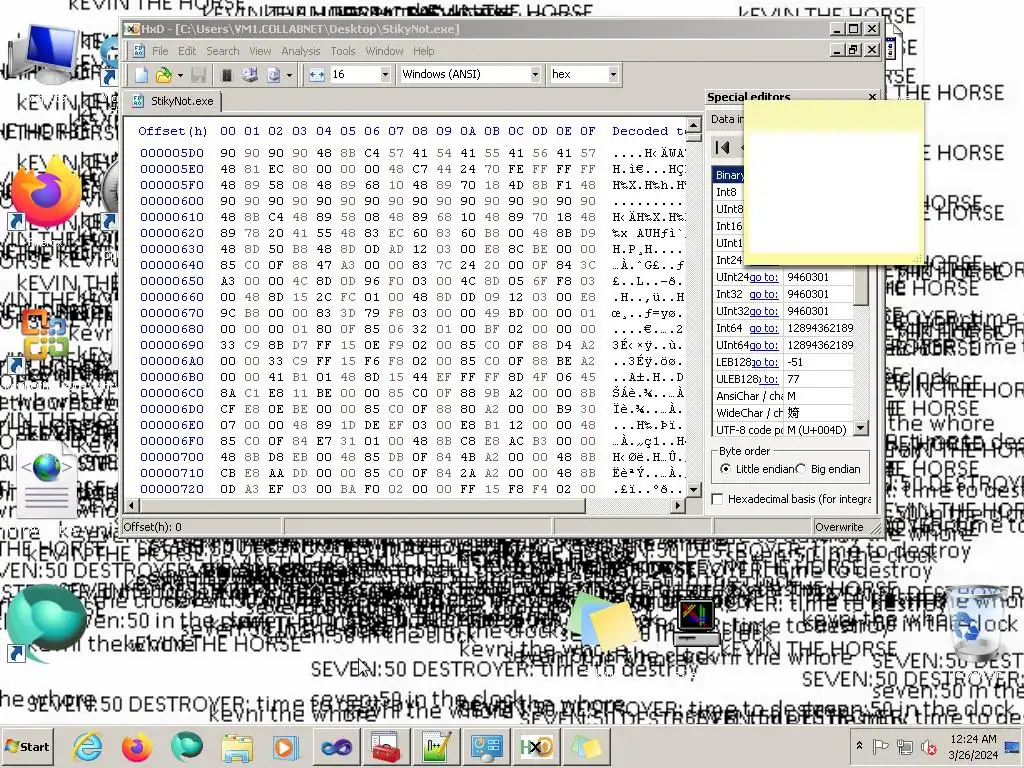Open the File menu

[x=160, y=51]
